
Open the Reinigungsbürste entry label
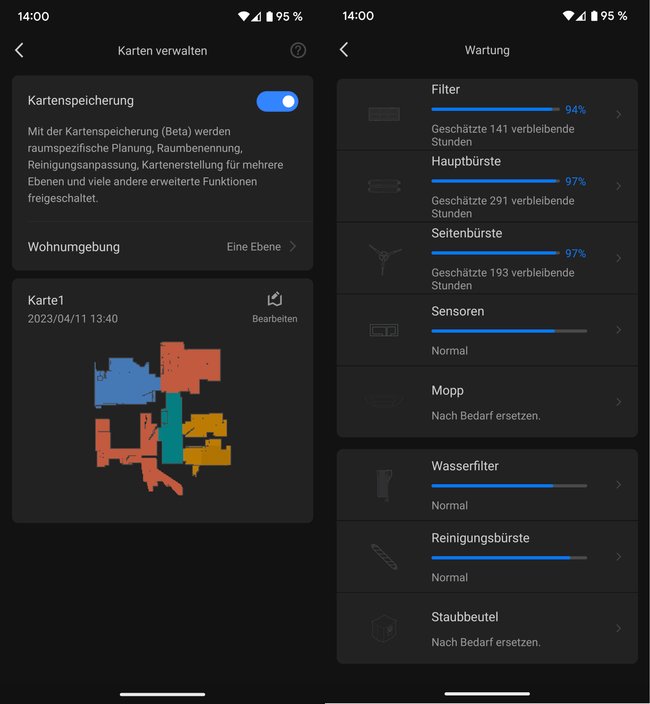[480, 538]
